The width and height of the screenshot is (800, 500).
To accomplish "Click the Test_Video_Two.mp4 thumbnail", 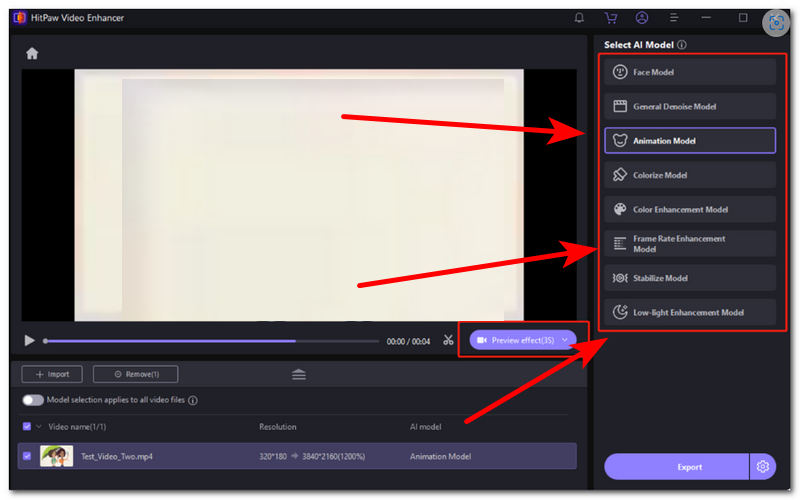I will 57,456.
